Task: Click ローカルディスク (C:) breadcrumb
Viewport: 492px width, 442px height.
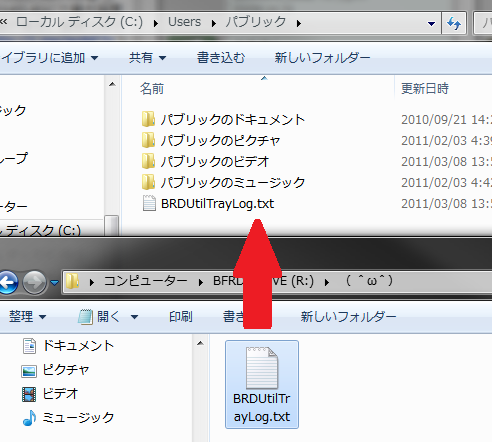Action: tap(79, 22)
